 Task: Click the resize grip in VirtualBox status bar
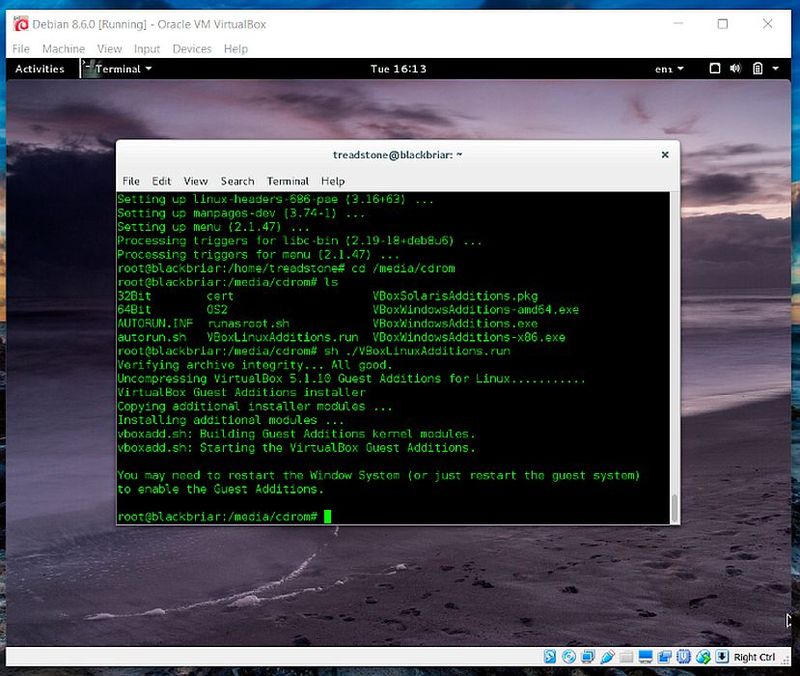(786, 659)
